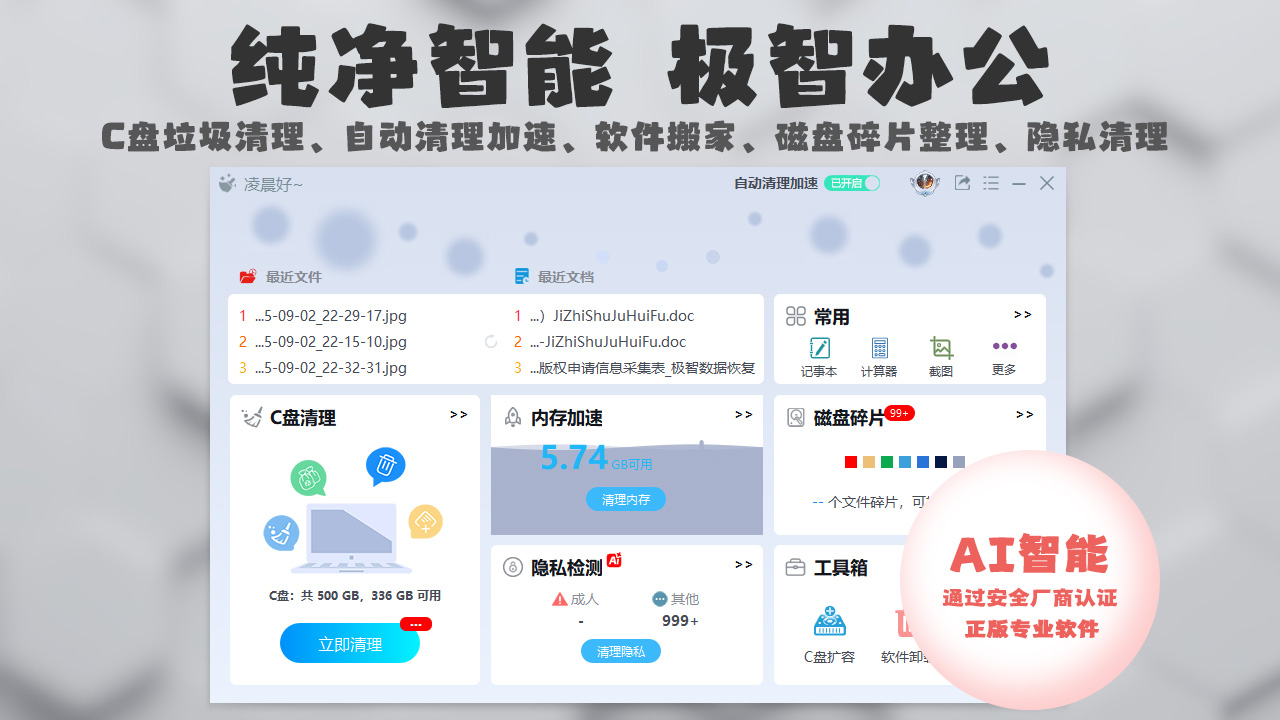This screenshot has width=1280, height=720.
Task: Open the 内存加速 rocket icon
Action: [x=512, y=419]
